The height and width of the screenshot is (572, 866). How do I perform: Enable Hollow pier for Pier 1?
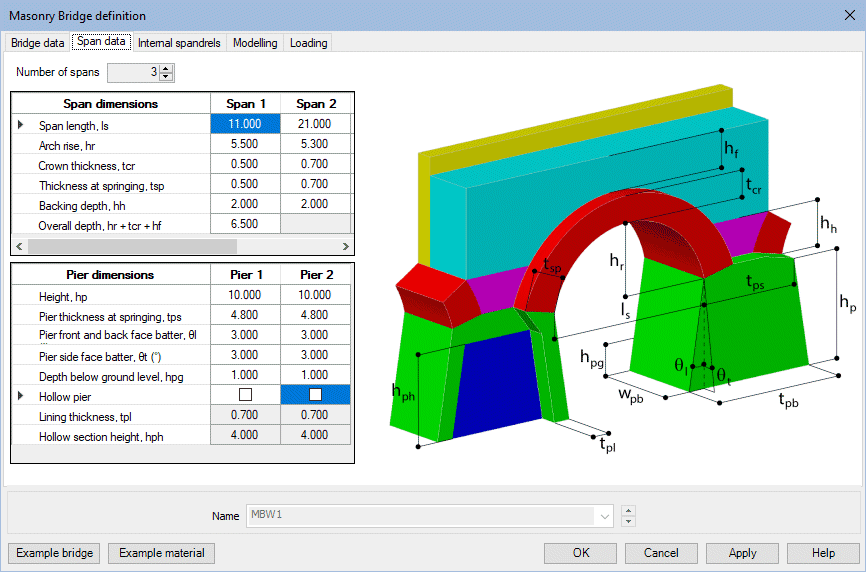point(245,396)
